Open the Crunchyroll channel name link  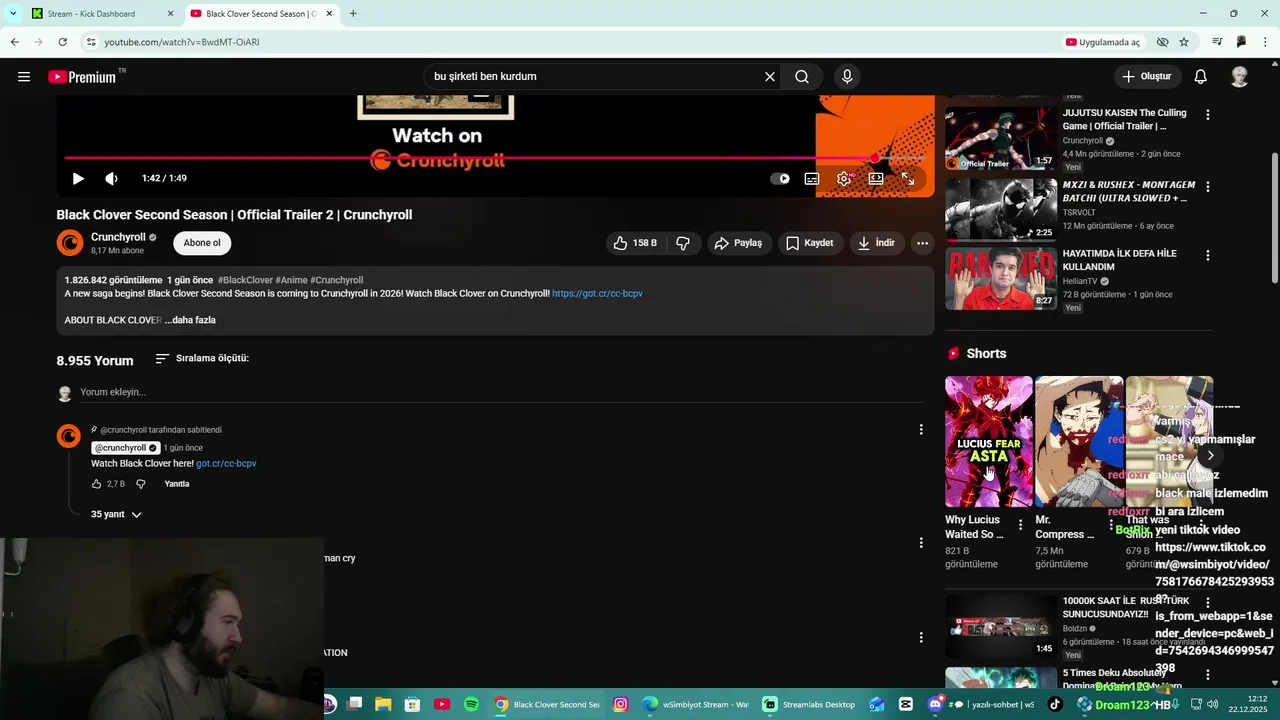(118, 237)
